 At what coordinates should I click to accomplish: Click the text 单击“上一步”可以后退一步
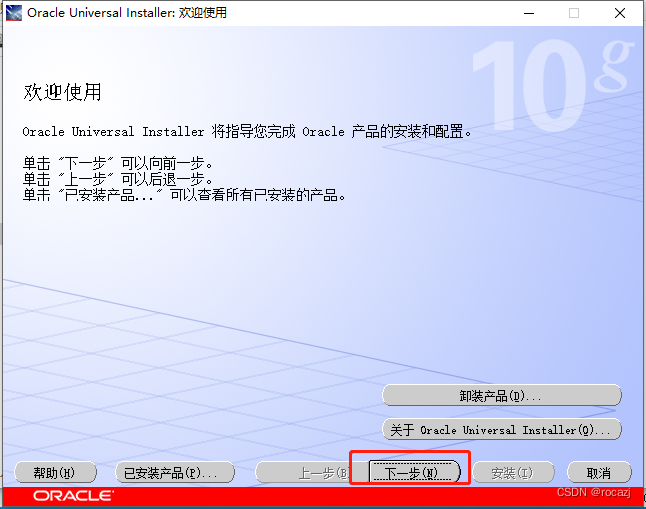(118, 179)
